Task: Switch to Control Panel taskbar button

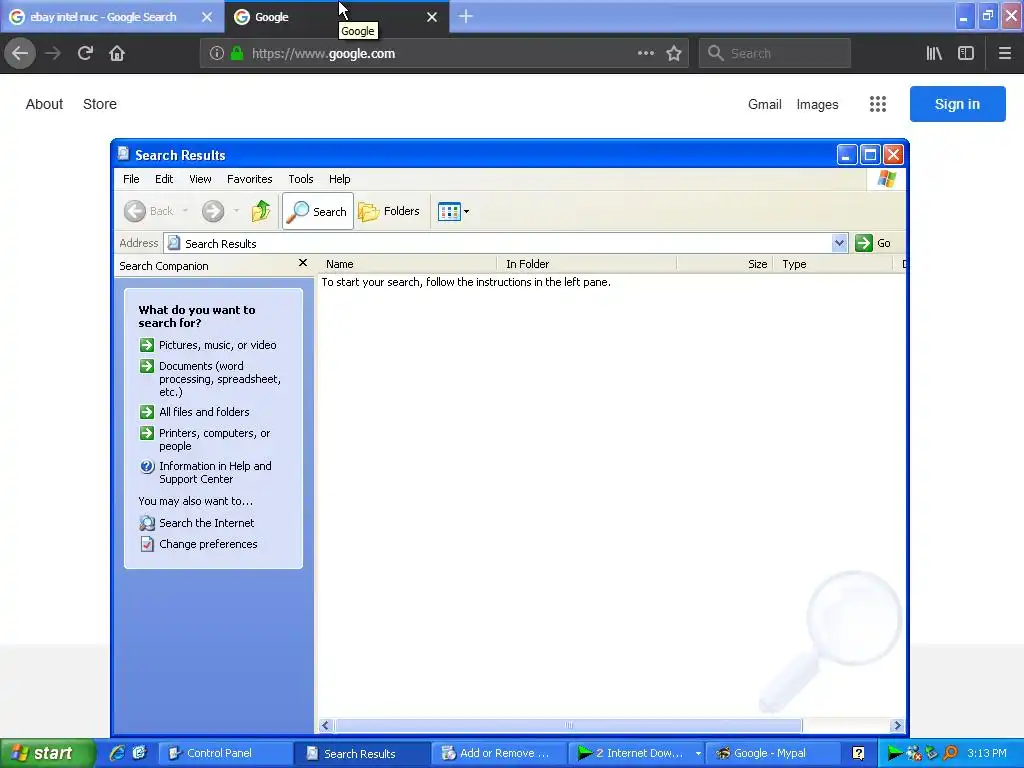Action: 226,753
